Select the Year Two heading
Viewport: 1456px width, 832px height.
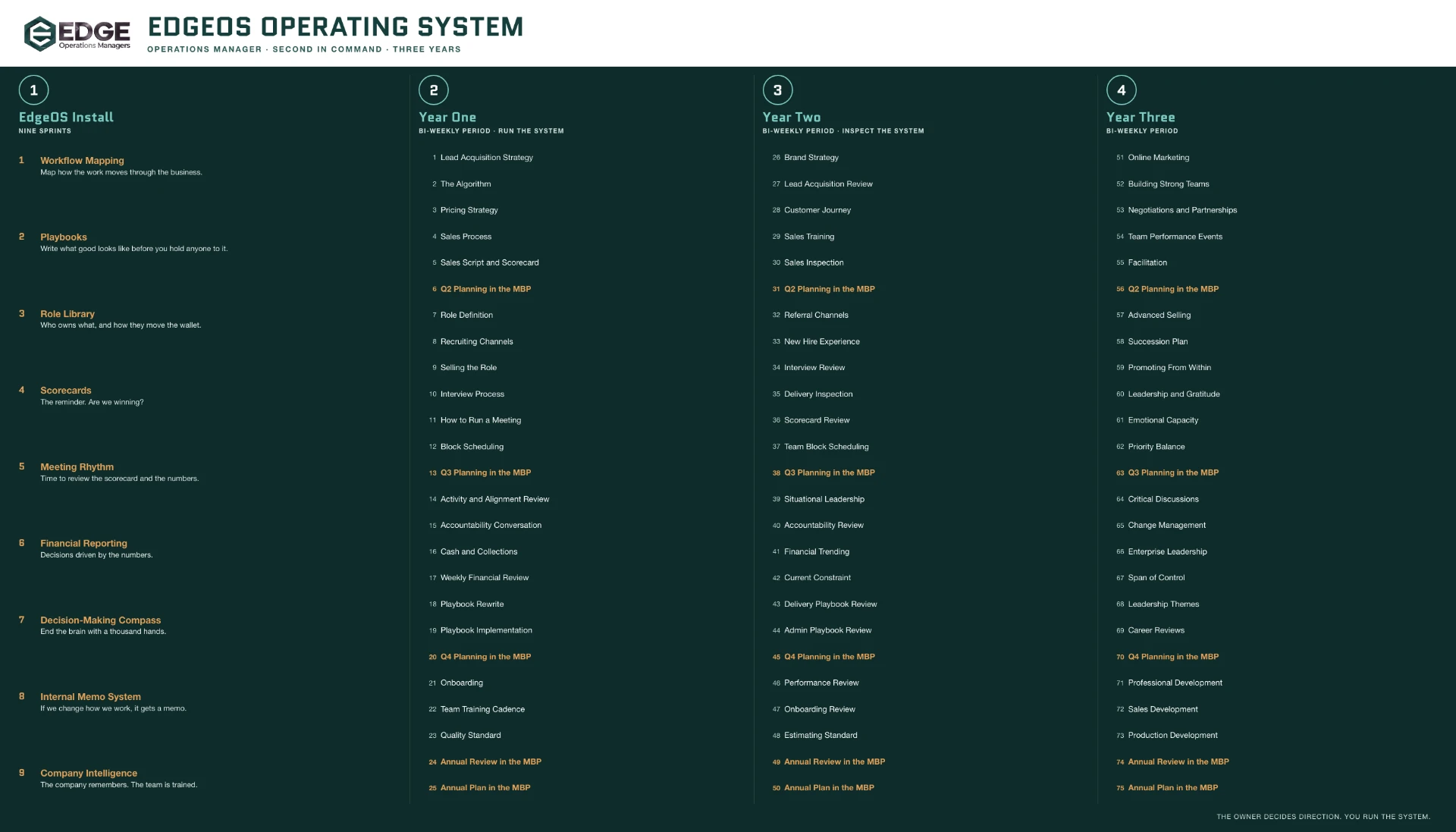pos(792,117)
